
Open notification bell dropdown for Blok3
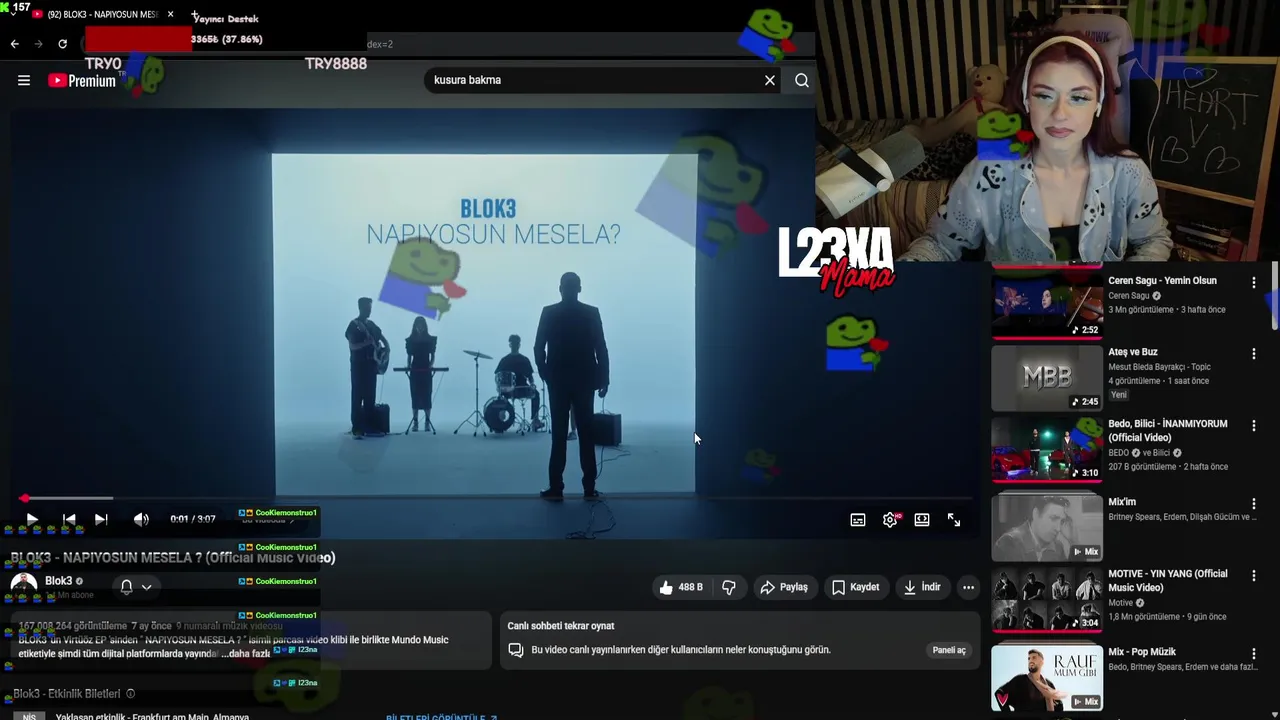136,587
